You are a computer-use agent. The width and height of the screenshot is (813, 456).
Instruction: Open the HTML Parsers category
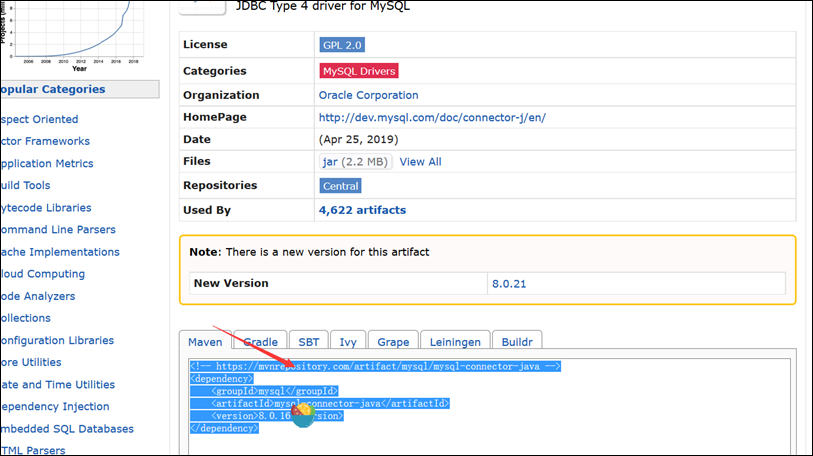coord(33,450)
